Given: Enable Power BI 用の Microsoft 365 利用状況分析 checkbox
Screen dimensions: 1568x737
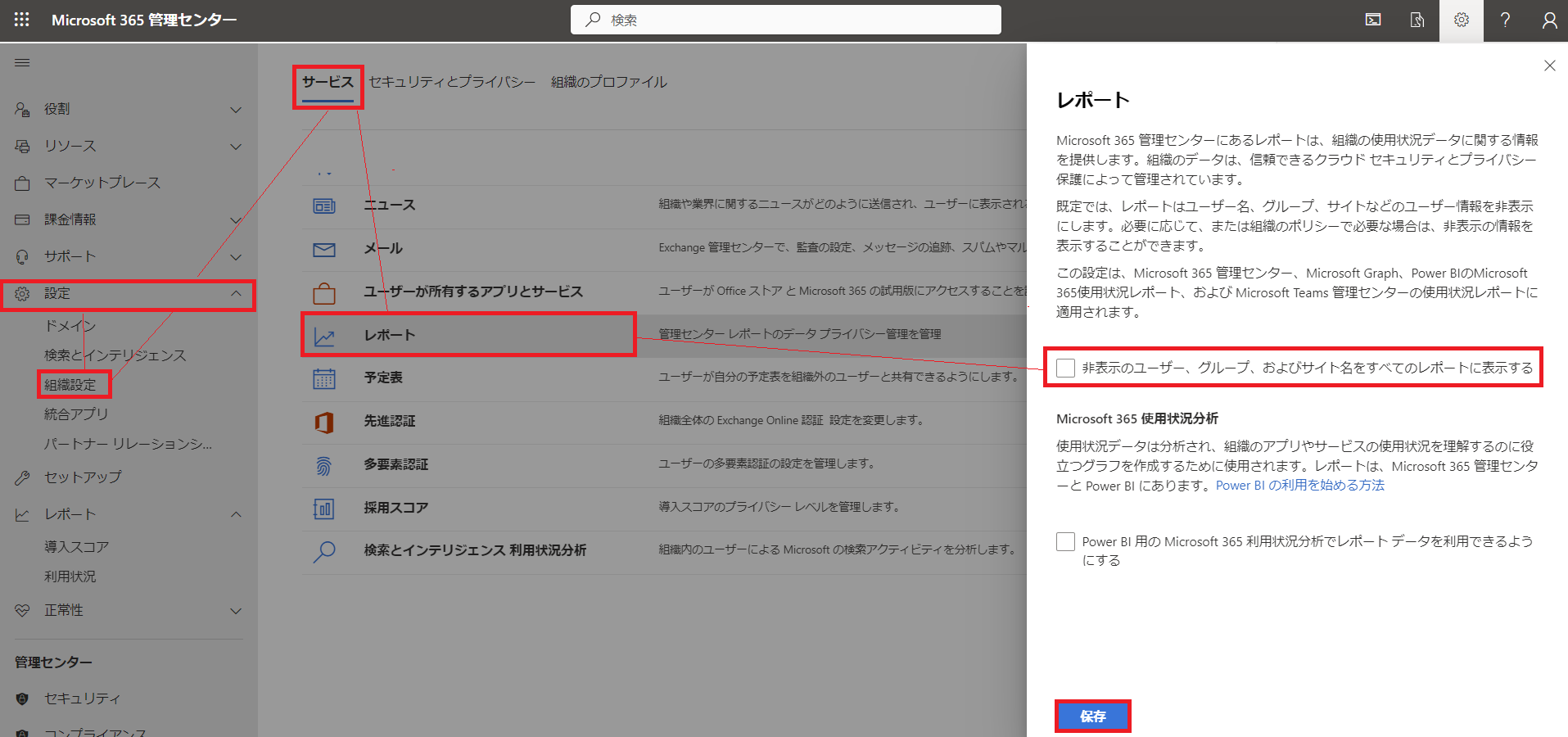Looking at the screenshot, I should coord(1065,541).
